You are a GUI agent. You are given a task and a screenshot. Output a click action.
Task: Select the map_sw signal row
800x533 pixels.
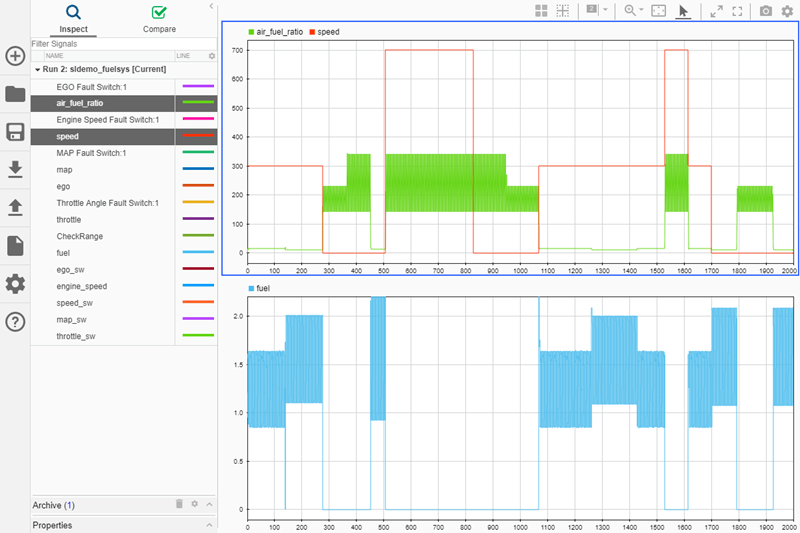pyautogui.click(x=124, y=320)
